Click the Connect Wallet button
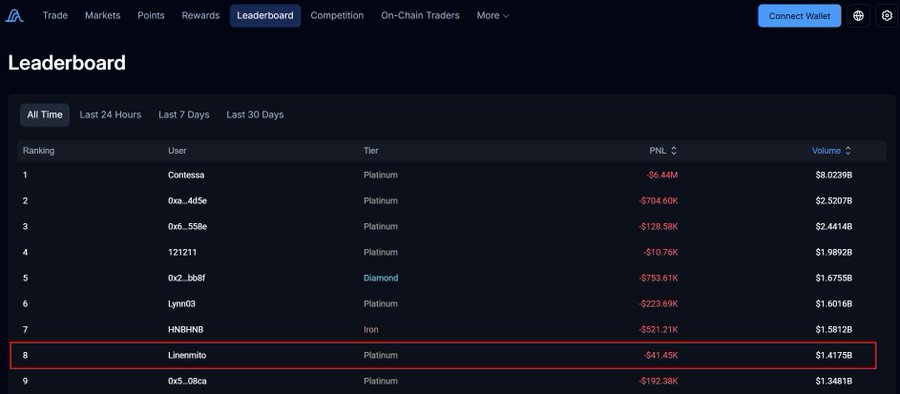Image resolution: width=900 pixels, height=394 pixels. [799, 16]
